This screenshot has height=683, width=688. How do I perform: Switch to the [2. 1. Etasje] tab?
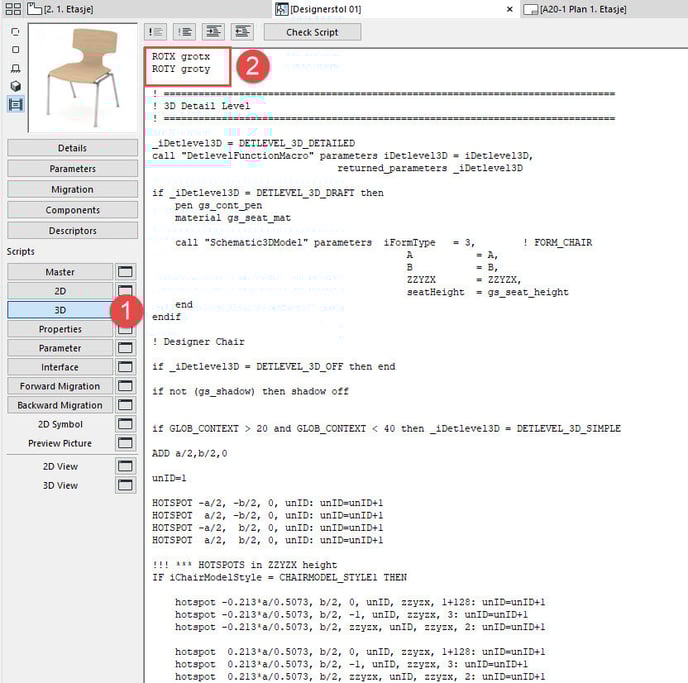(x=68, y=9)
